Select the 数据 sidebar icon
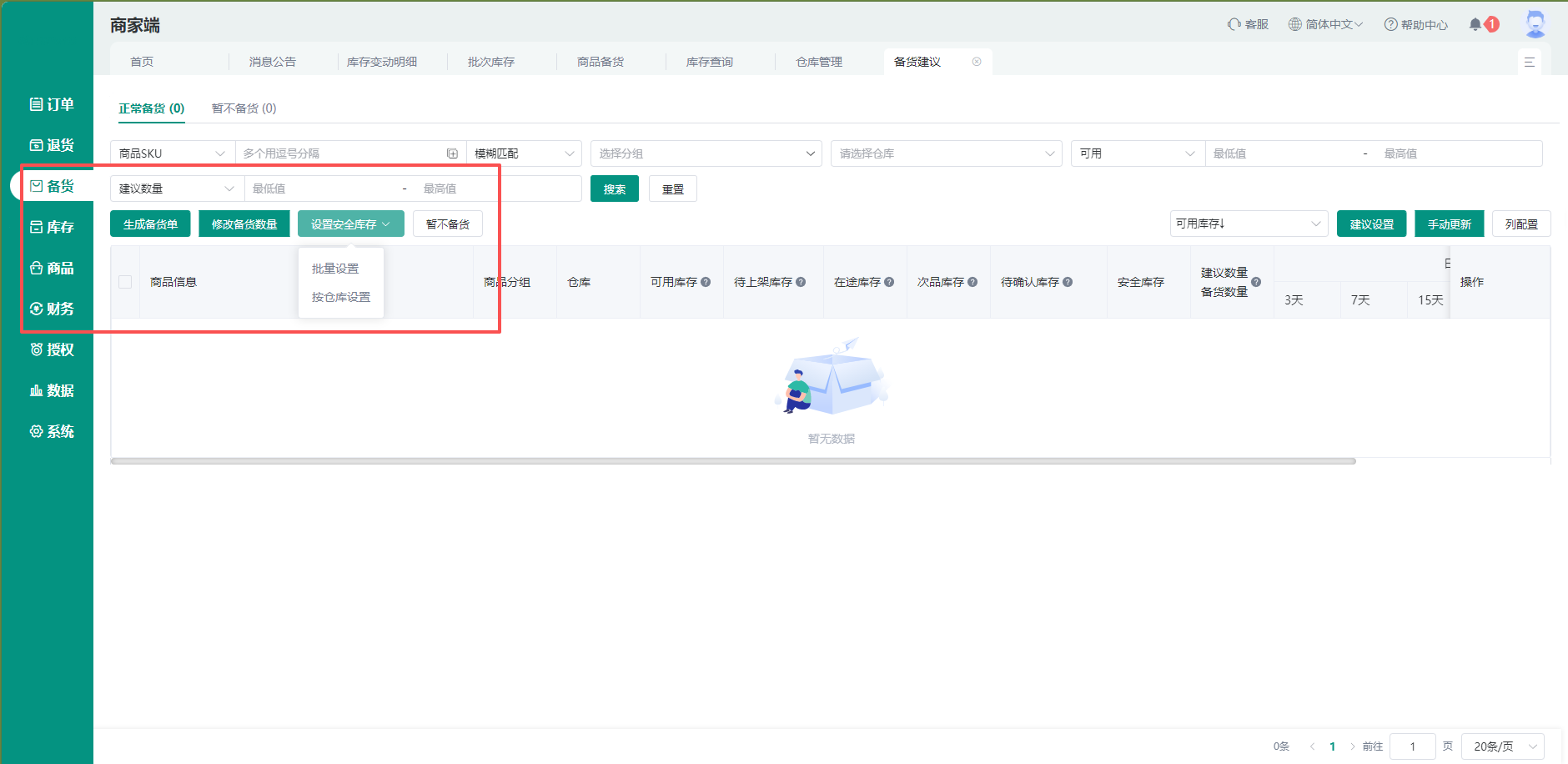1568x764 pixels. pyautogui.click(x=52, y=390)
